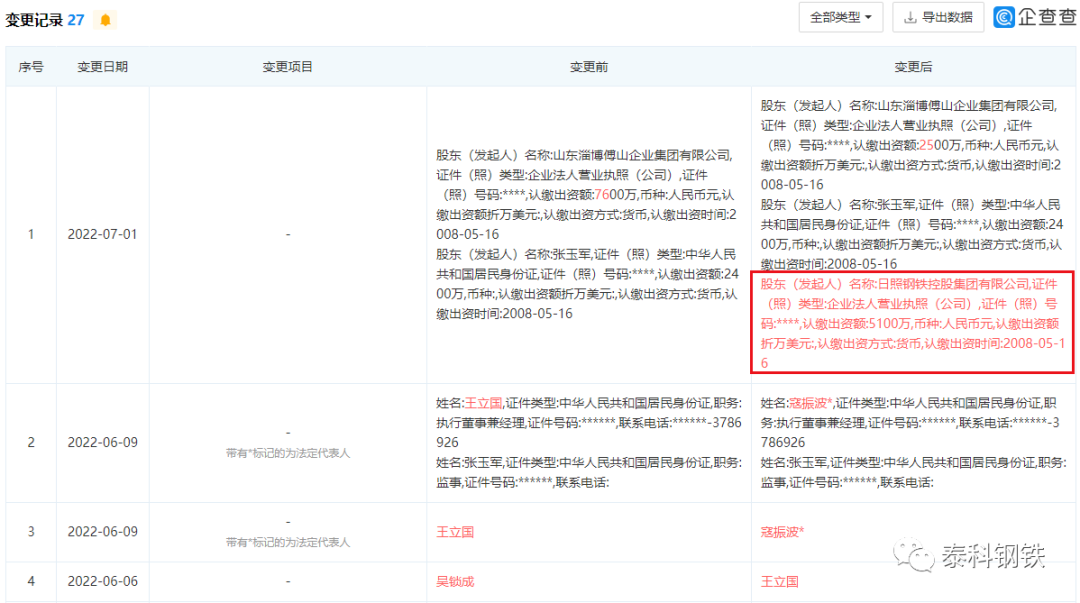
Task: Click the 变更项目 column header
Action: click(x=288, y=67)
